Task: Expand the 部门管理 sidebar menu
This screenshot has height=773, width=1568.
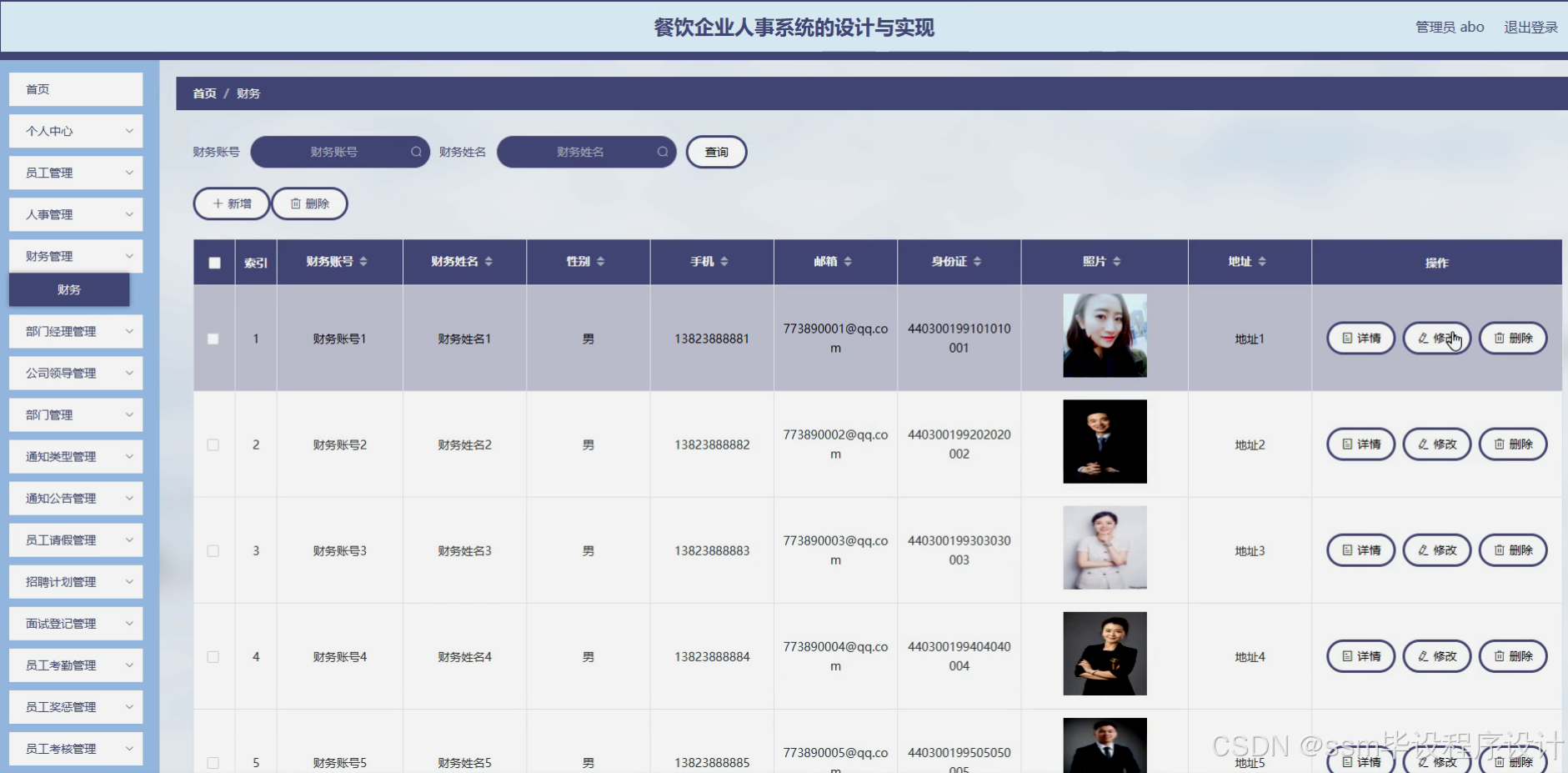Action: [76, 414]
